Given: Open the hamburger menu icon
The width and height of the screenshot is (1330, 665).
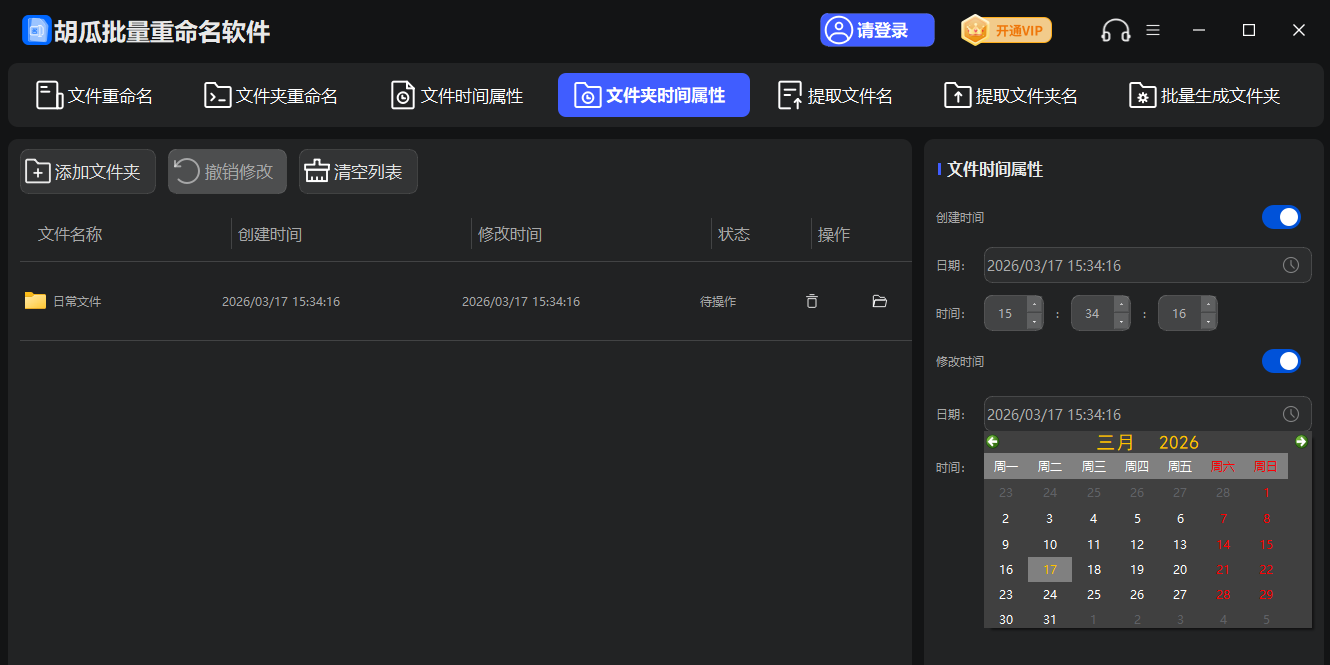Looking at the screenshot, I should point(1152,30).
